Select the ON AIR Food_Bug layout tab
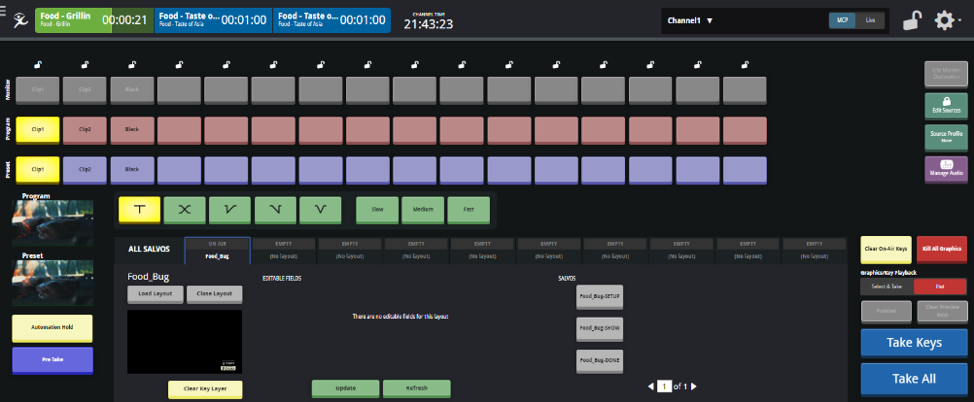The height and width of the screenshot is (402, 974). click(217, 250)
